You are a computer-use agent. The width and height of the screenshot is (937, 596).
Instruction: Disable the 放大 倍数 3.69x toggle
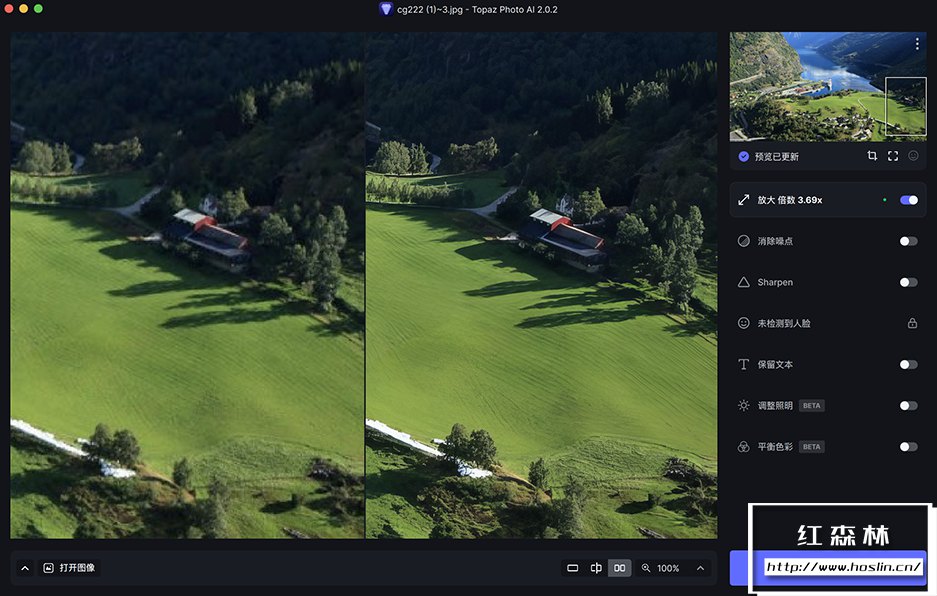tap(909, 200)
